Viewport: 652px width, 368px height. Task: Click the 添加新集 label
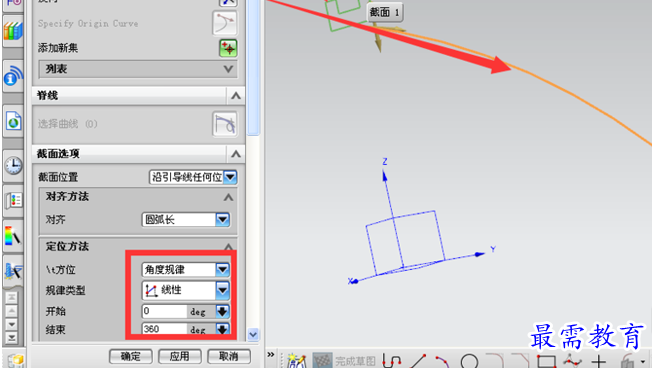pyautogui.click(x=58, y=48)
